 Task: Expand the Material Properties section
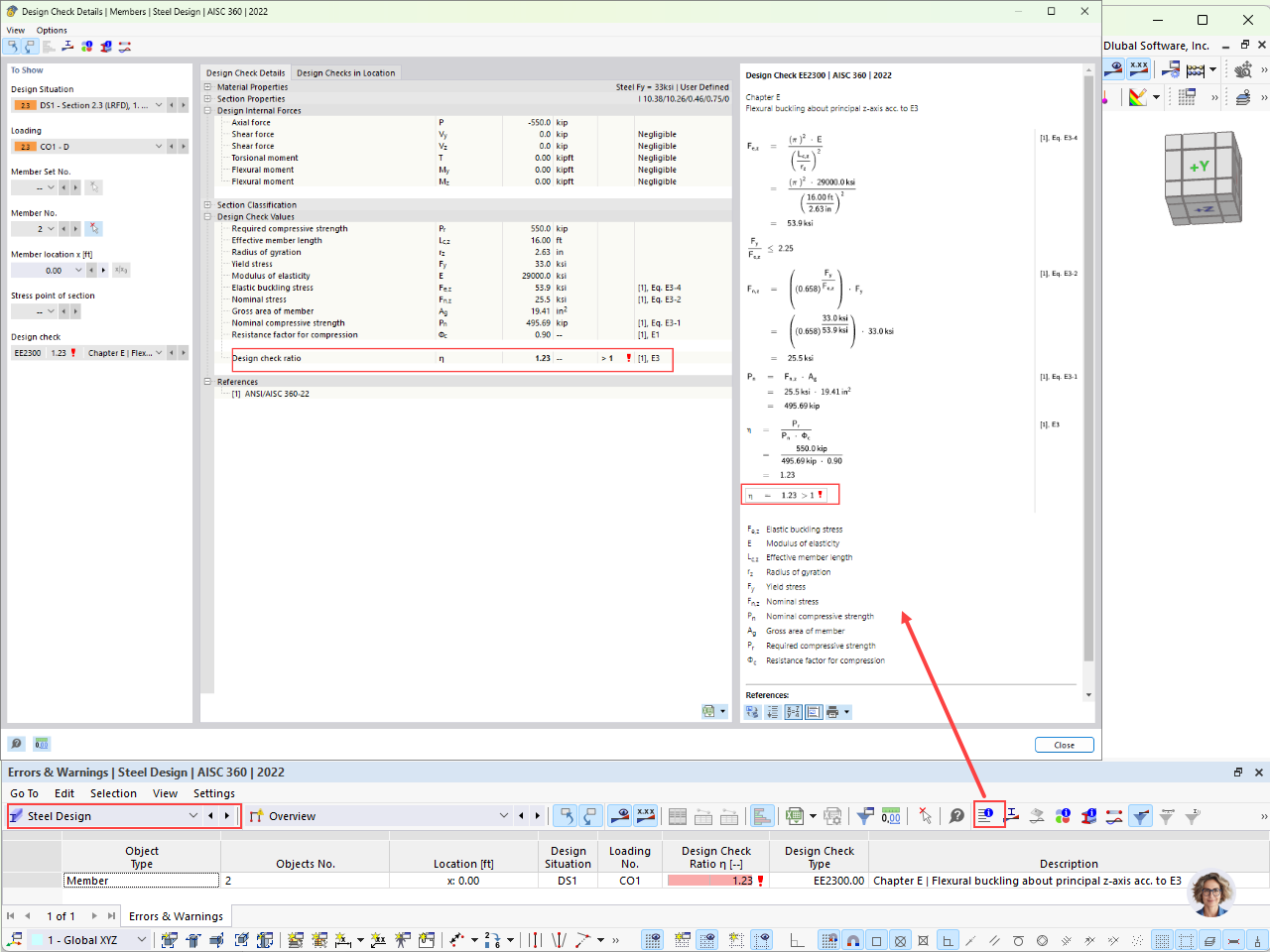coord(207,87)
